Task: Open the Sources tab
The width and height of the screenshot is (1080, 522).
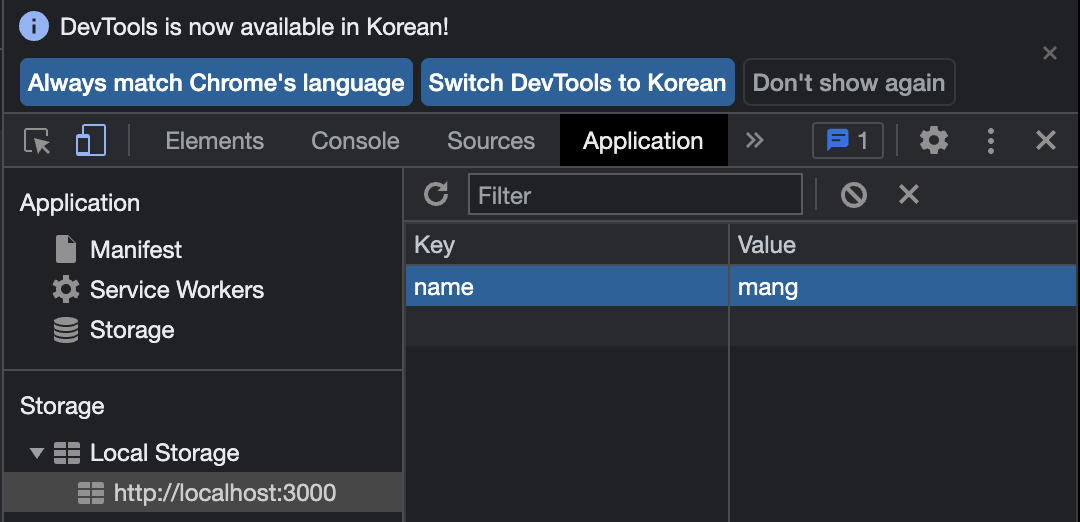Action: 491,141
